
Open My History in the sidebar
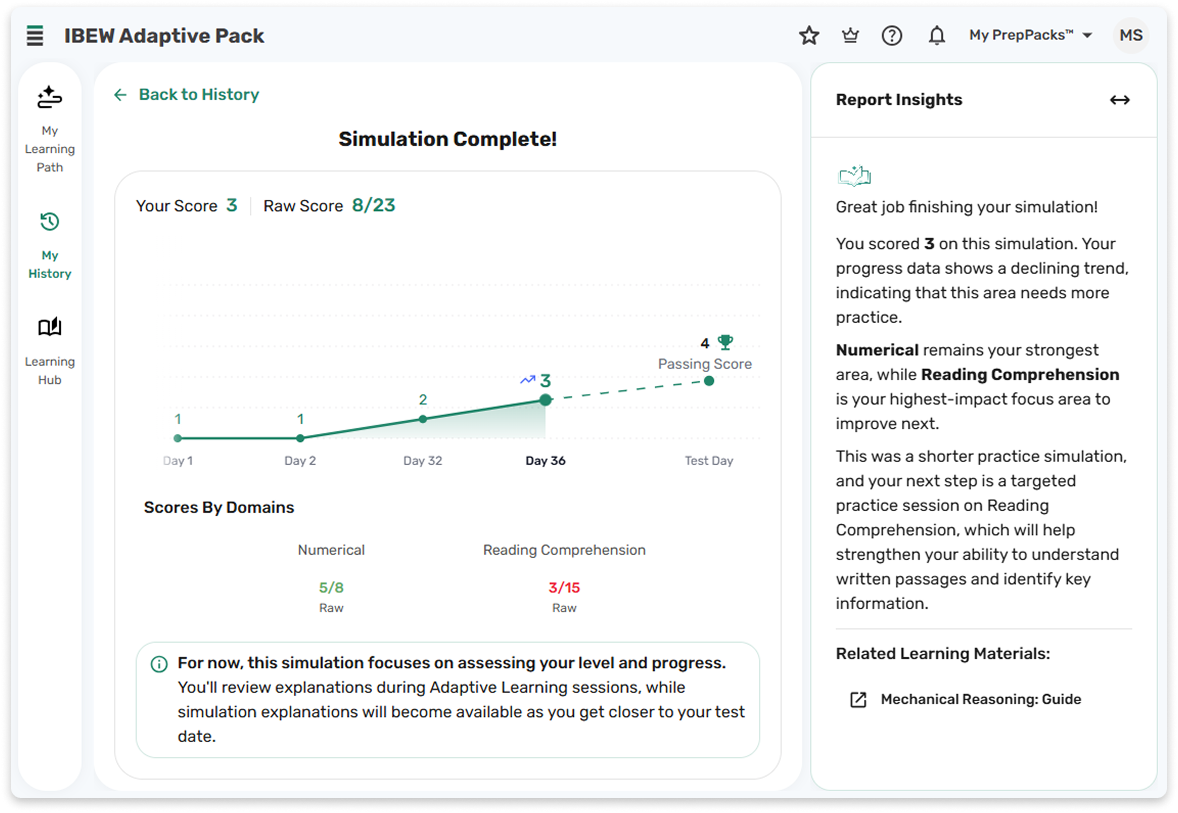50,246
